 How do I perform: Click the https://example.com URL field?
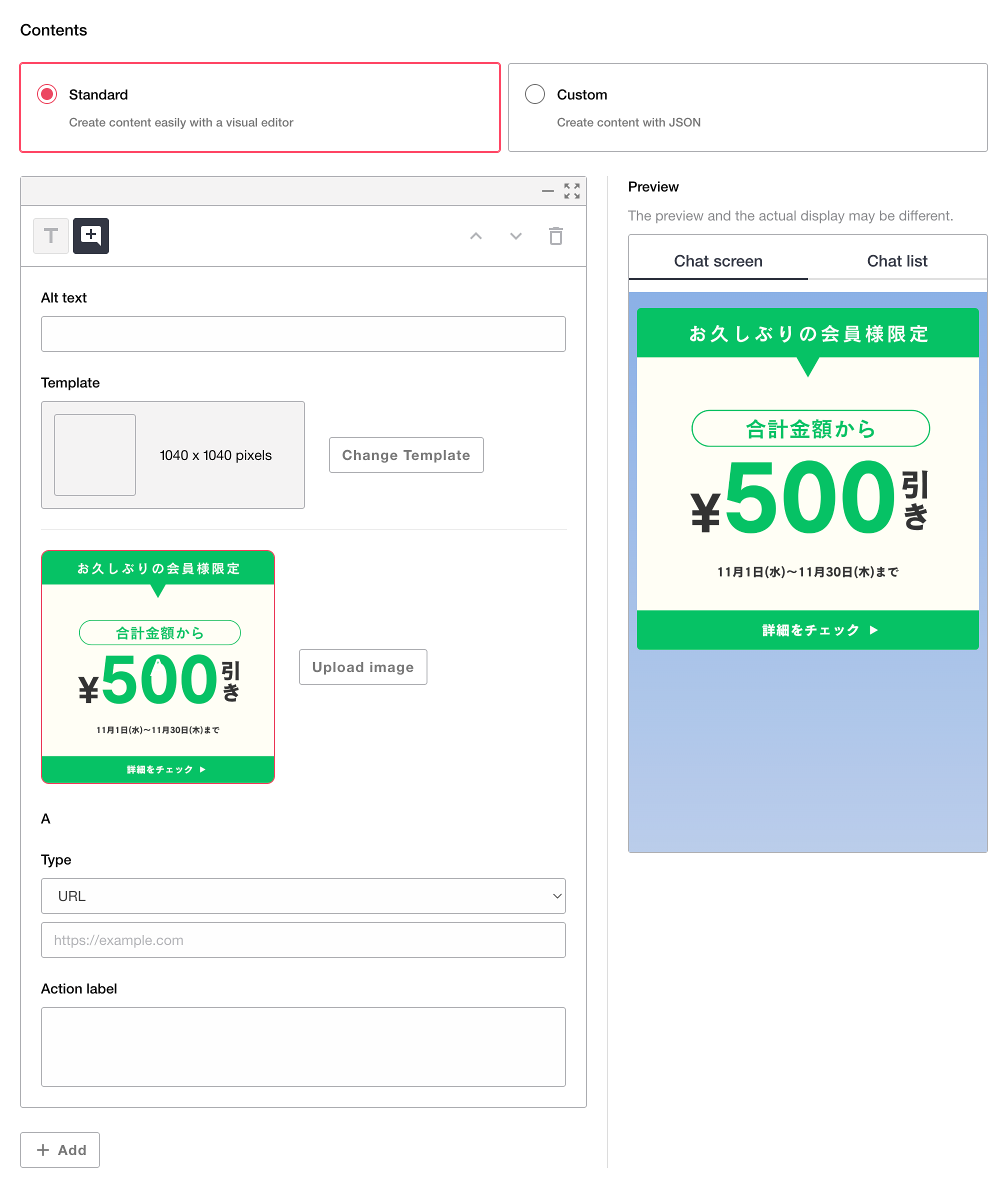tap(303, 939)
